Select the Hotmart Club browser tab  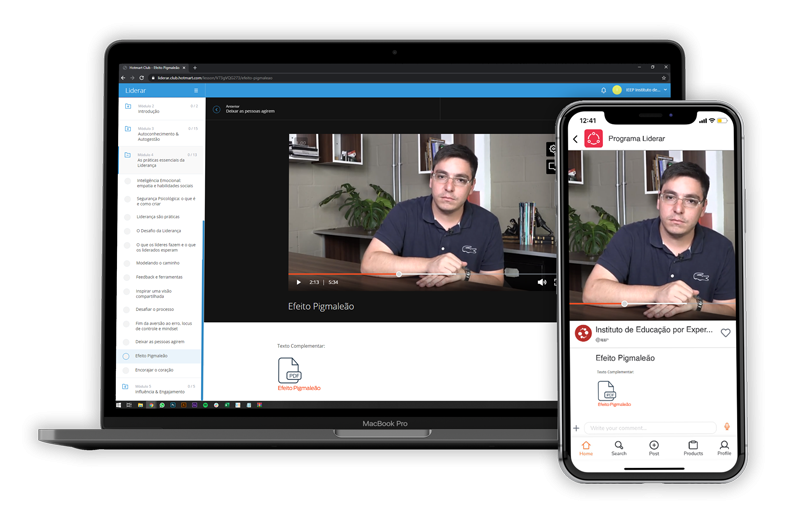(154, 67)
